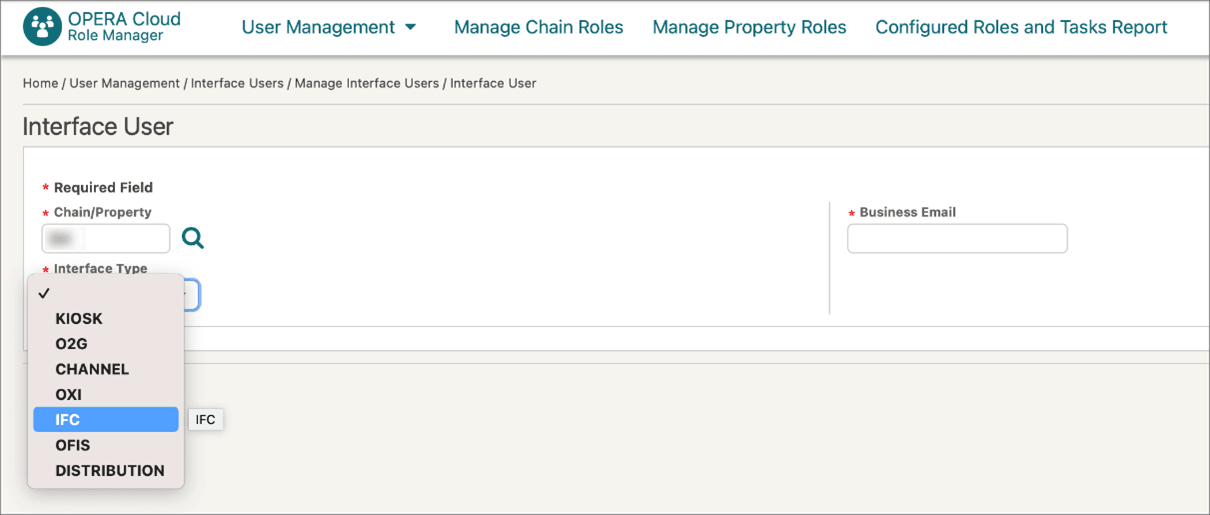Click the Interface User breadcrumb

(x=493, y=83)
